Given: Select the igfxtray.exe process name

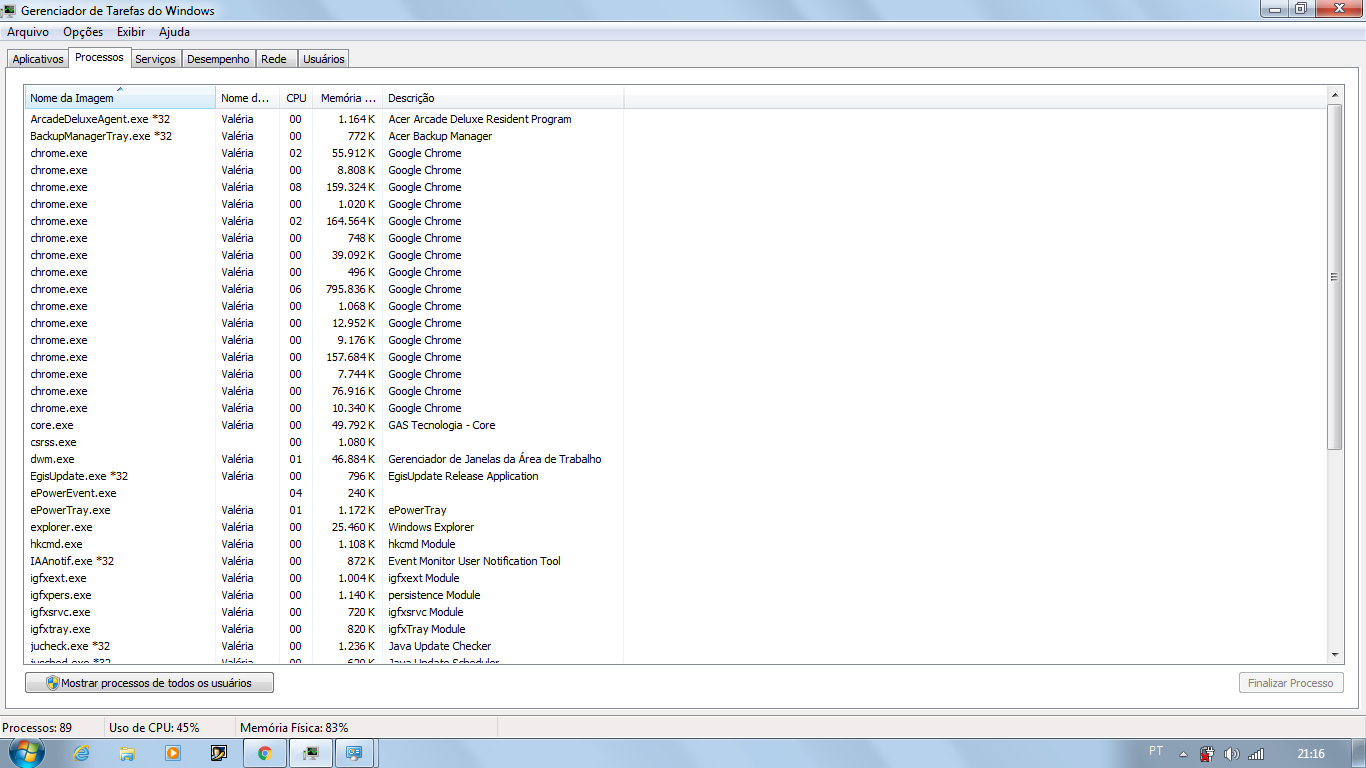Looking at the screenshot, I should coord(60,629).
